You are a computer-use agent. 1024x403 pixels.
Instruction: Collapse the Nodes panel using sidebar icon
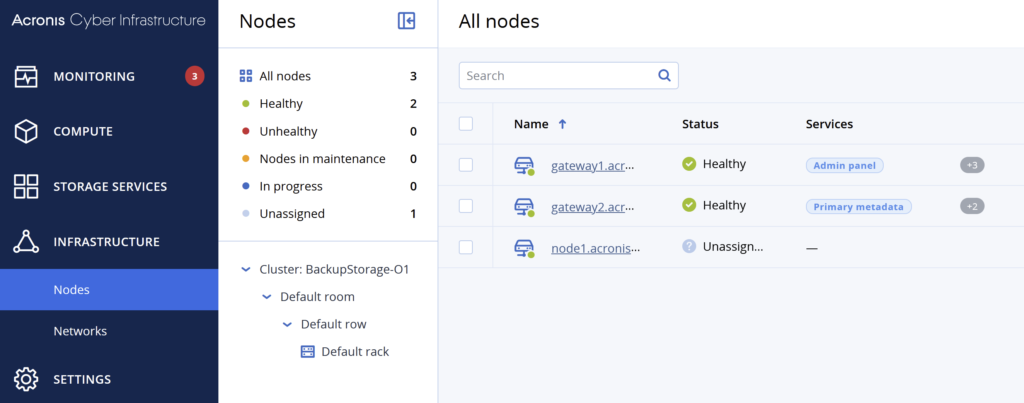(406, 21)
